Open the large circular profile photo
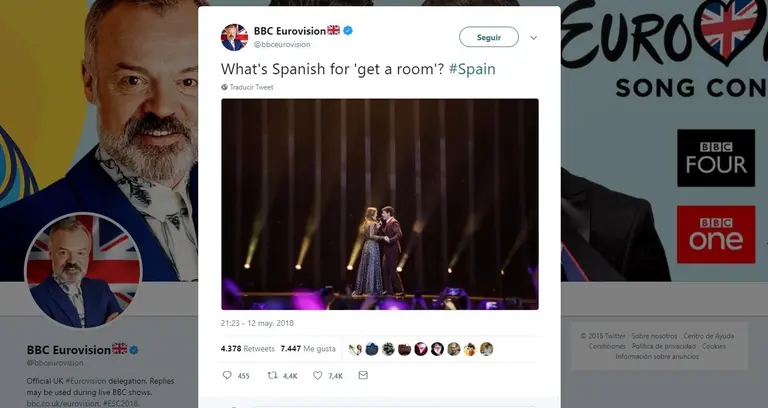 coord(83,271)
